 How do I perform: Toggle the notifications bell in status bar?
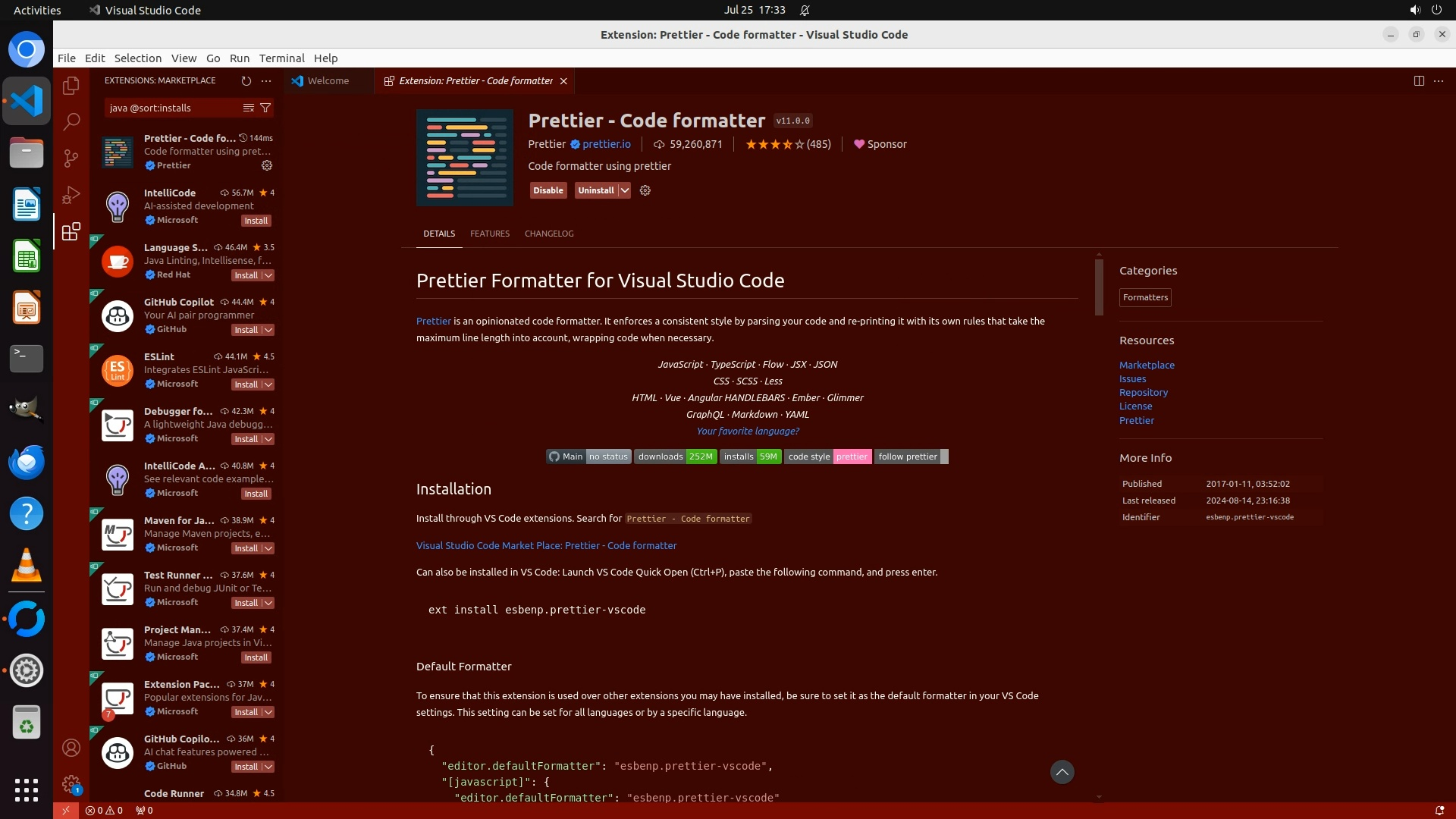coord(1439,810)
